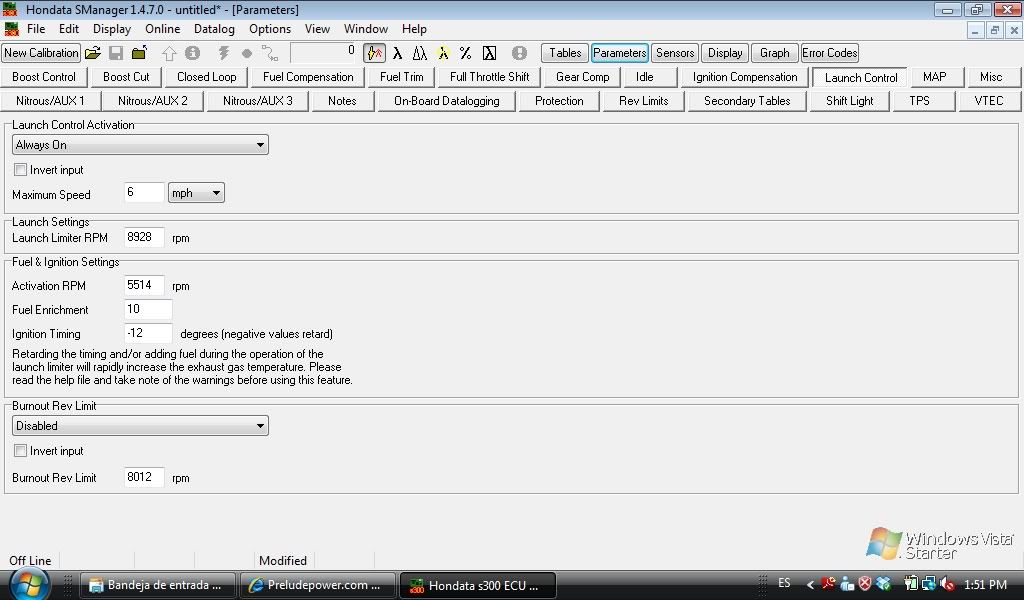
Task: Click the plain lambda toolbar icon
Action: [397, 53]
